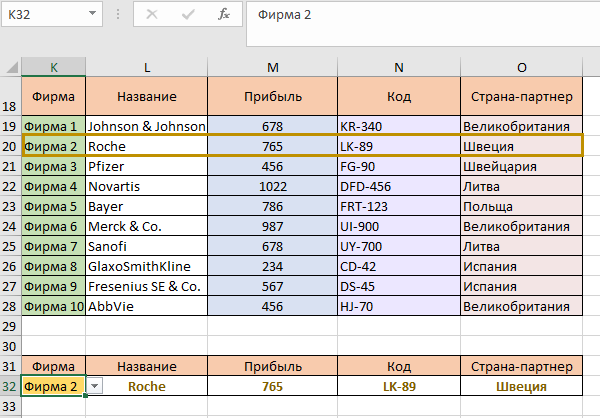Select row 33 header
Screen dimensions: 600x418
click(x=10, y=406)
